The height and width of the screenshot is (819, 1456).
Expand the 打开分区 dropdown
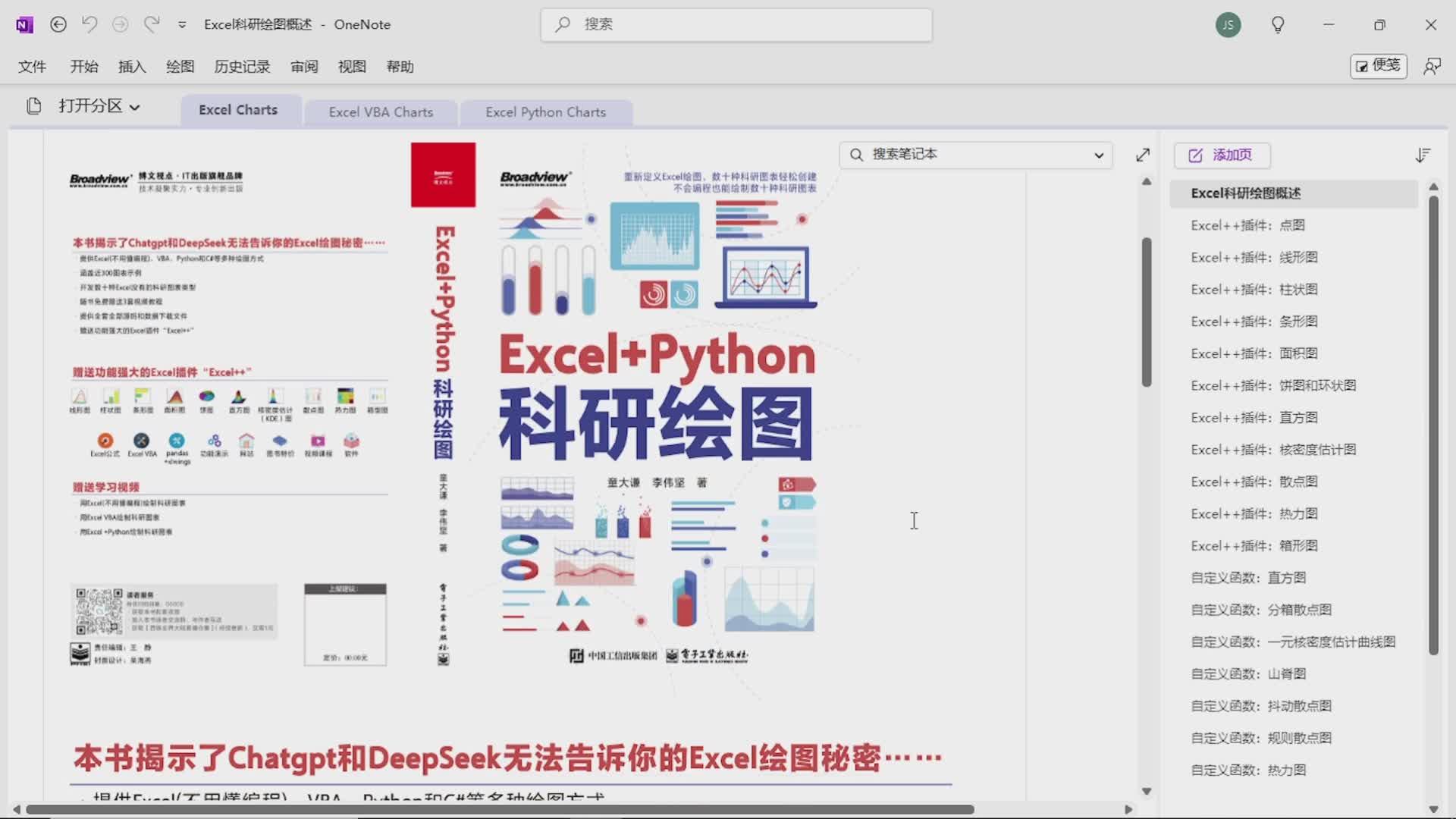click(x=99, y=106)
